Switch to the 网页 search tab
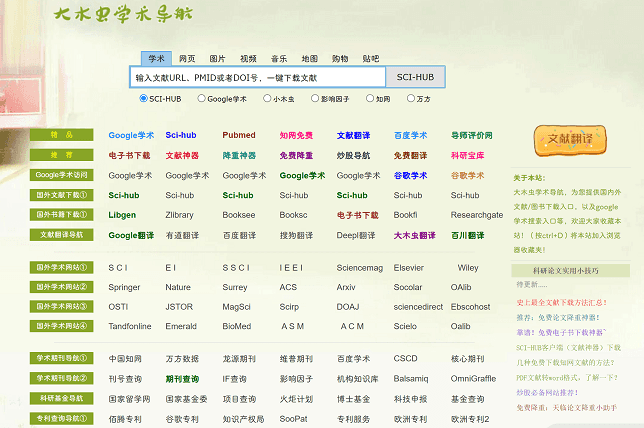 click(x=187, y=58)
